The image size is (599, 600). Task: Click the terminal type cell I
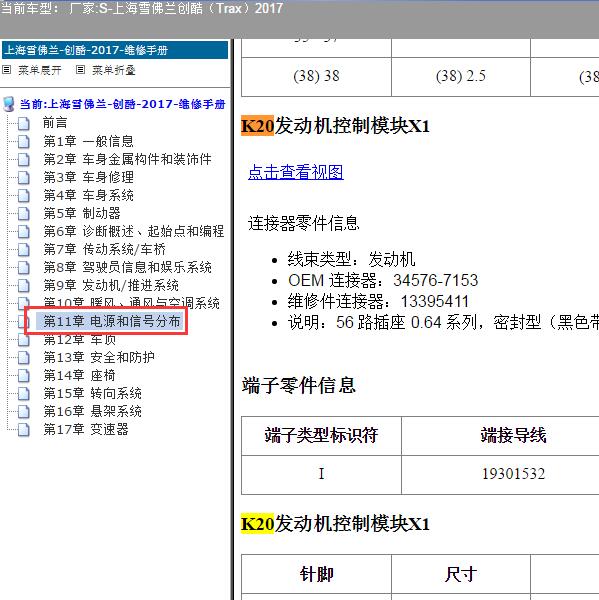(321, 474)
